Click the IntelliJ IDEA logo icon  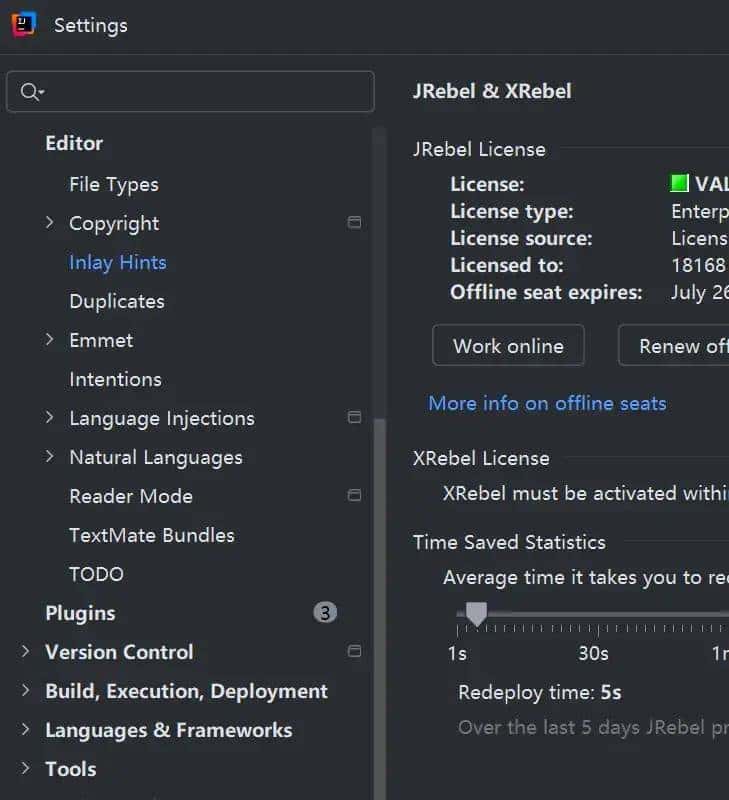(24, 25)
